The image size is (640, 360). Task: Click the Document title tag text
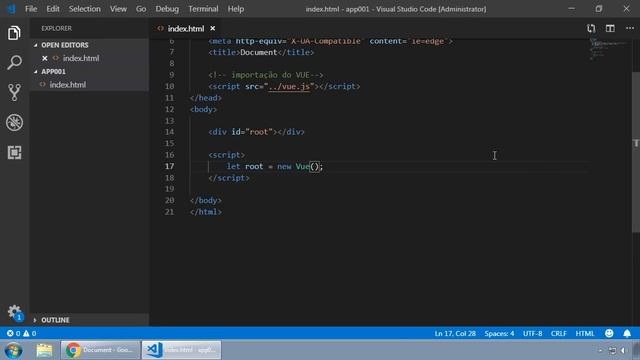coord(259,52)
